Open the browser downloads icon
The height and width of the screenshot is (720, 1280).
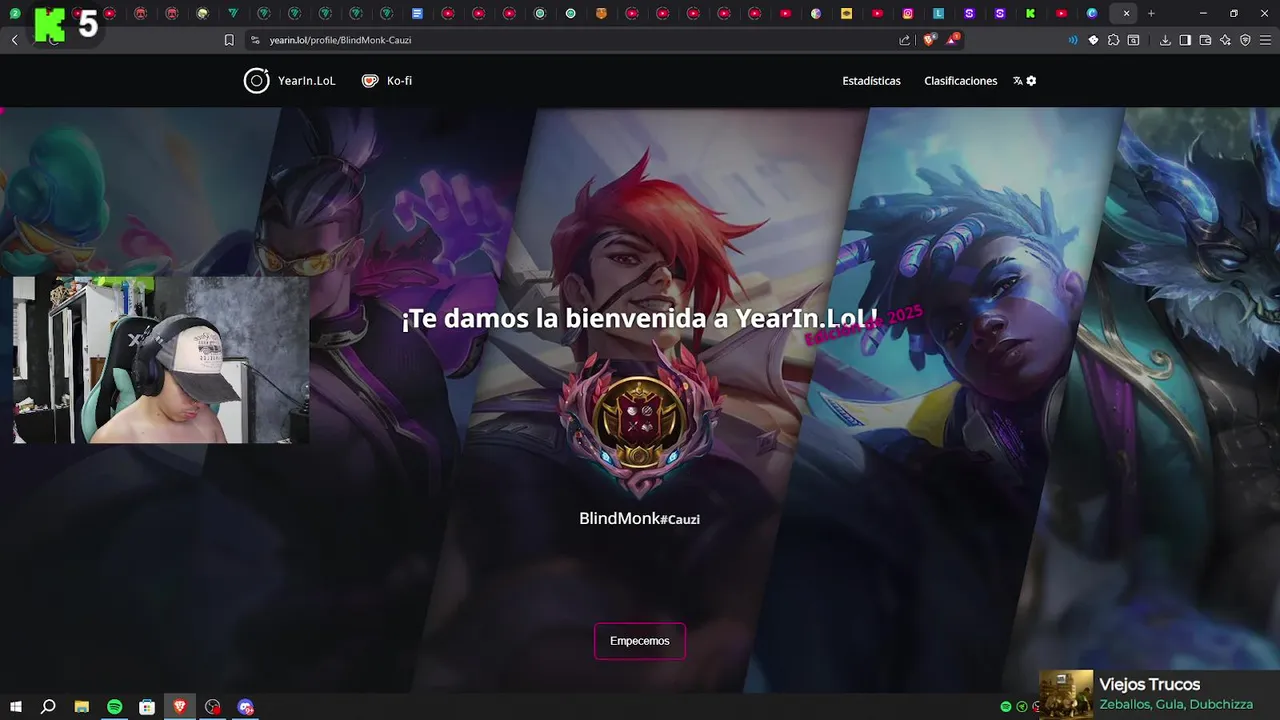pyautogui.click(x=1165, y=40)
